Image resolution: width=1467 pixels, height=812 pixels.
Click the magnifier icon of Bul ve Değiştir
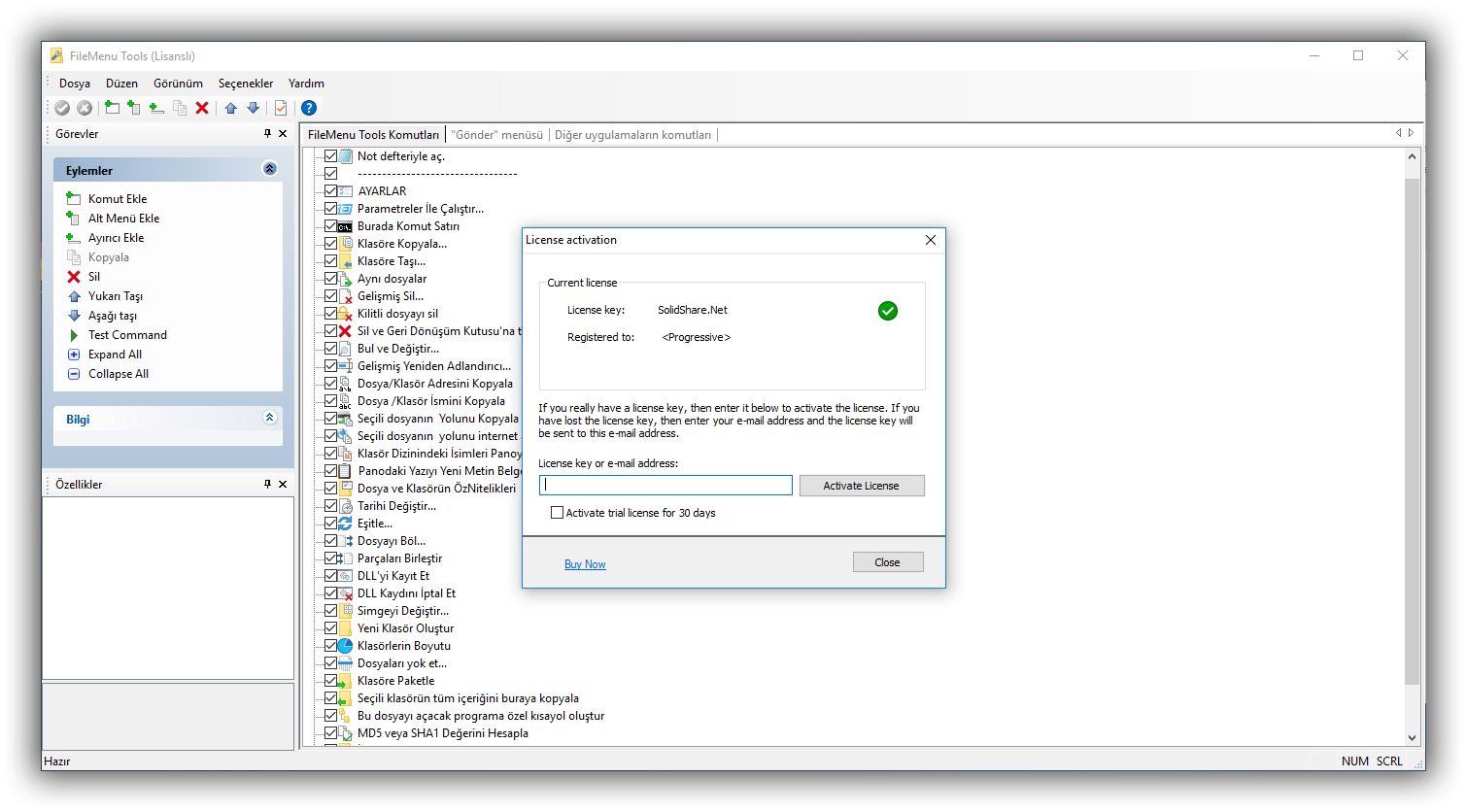(346, 349)
